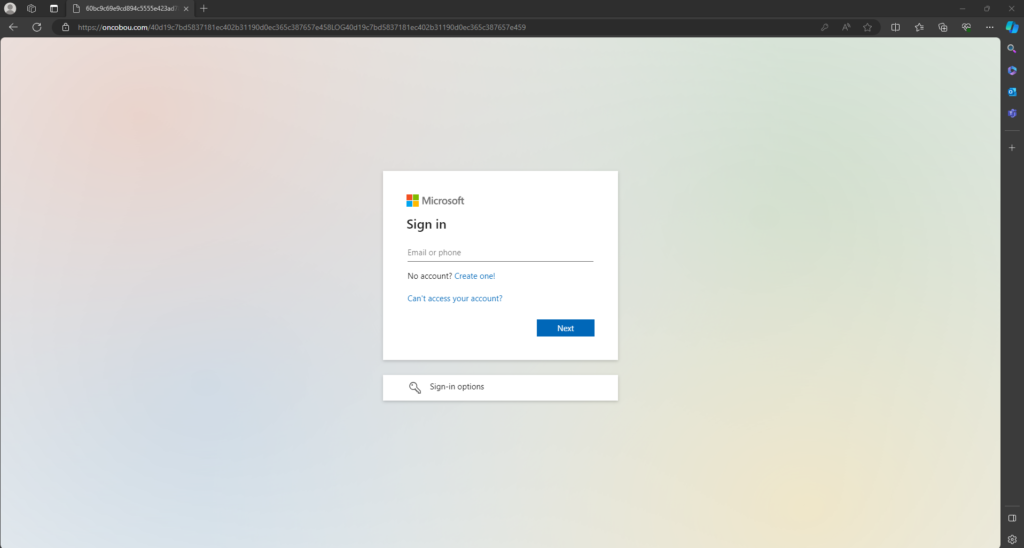Minimize the browser window
The image size is (1024, 548).
click(963, 8)
